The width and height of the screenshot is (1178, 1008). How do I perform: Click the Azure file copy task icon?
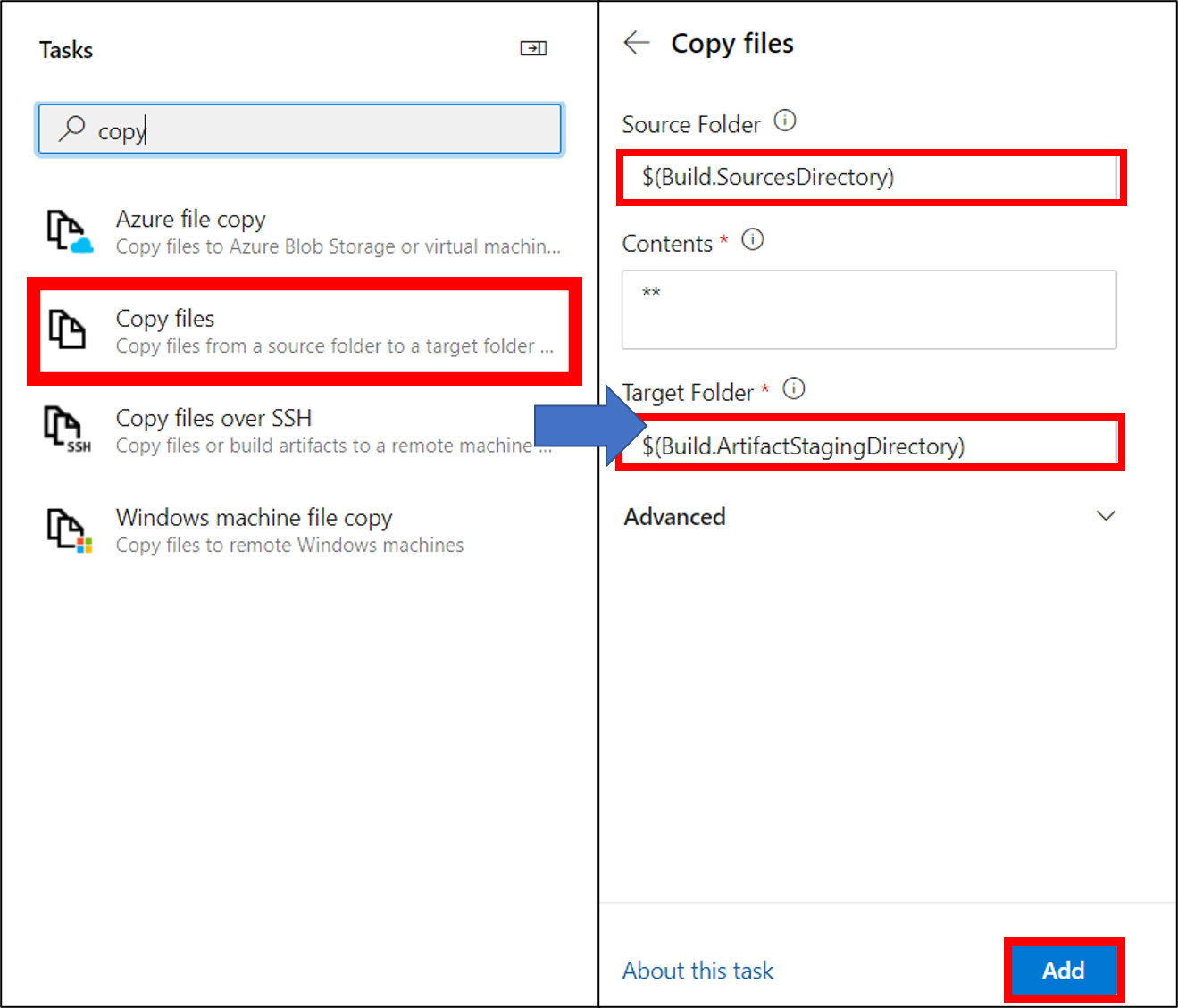pos(69,231)
